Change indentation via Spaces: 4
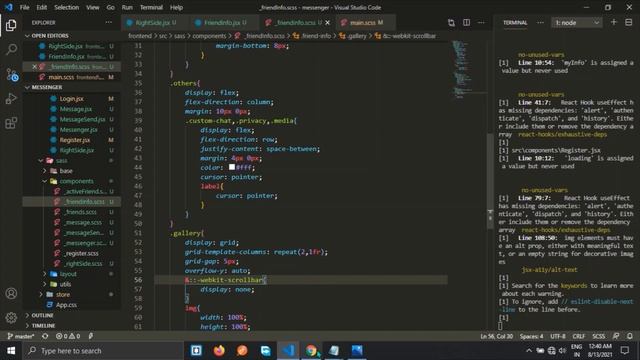The height and width of the screenshot is (360, 640). click(531, 336)
